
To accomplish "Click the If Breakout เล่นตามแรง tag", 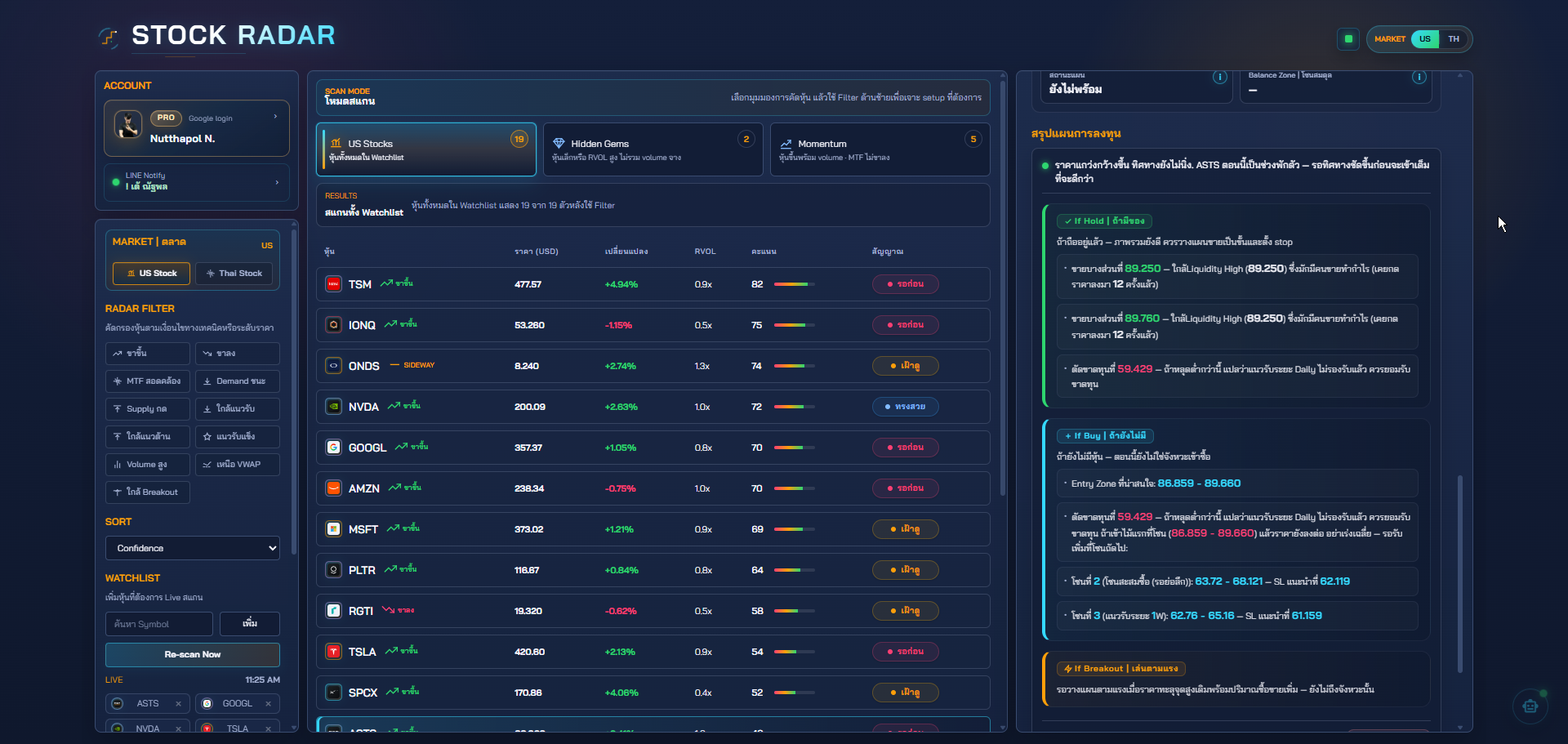I will click(1121, 669).
